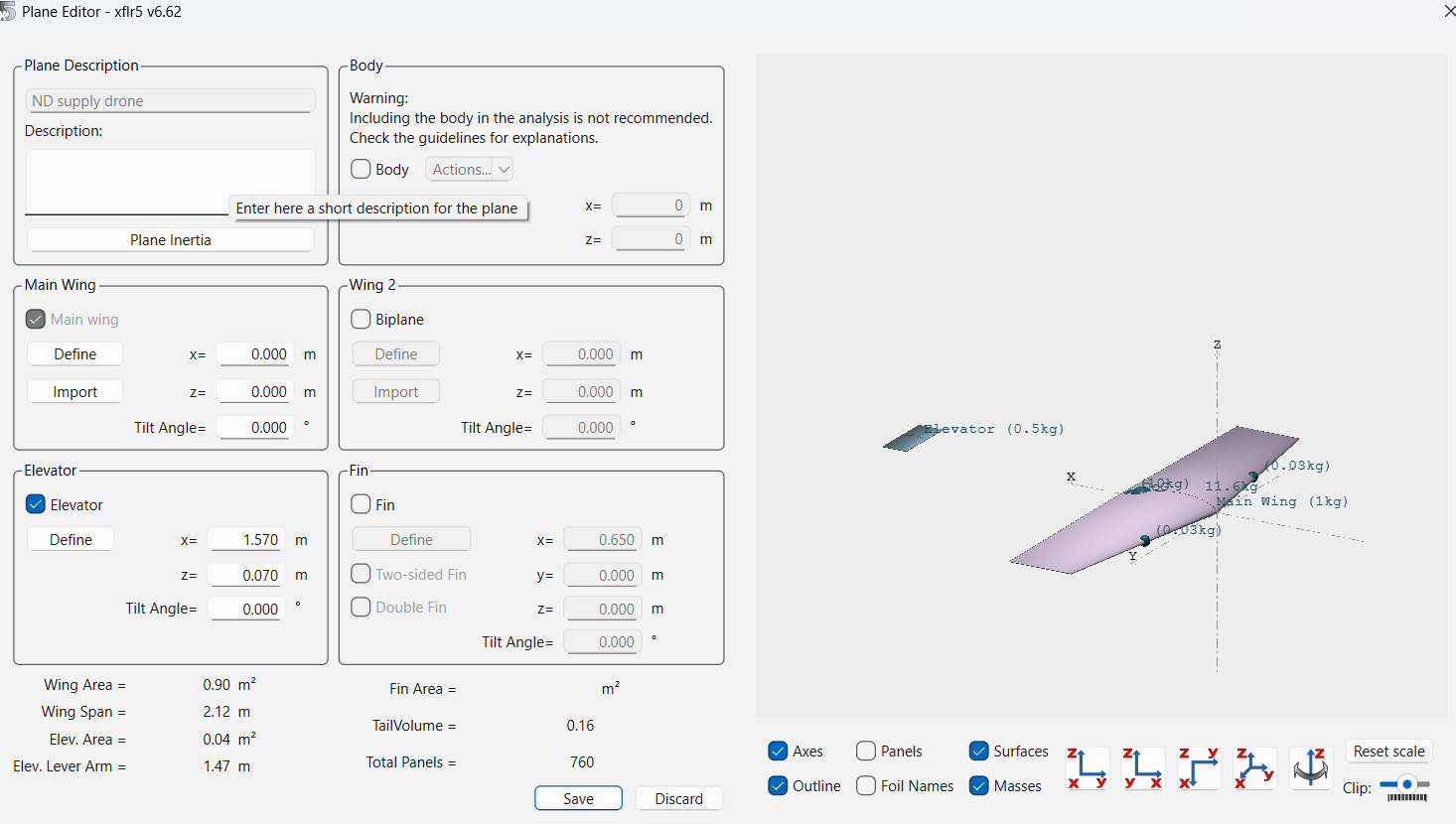Tick the Biplane checkbox
Image resolution: width=1456 pixels, height=824 pixels.
361,320
